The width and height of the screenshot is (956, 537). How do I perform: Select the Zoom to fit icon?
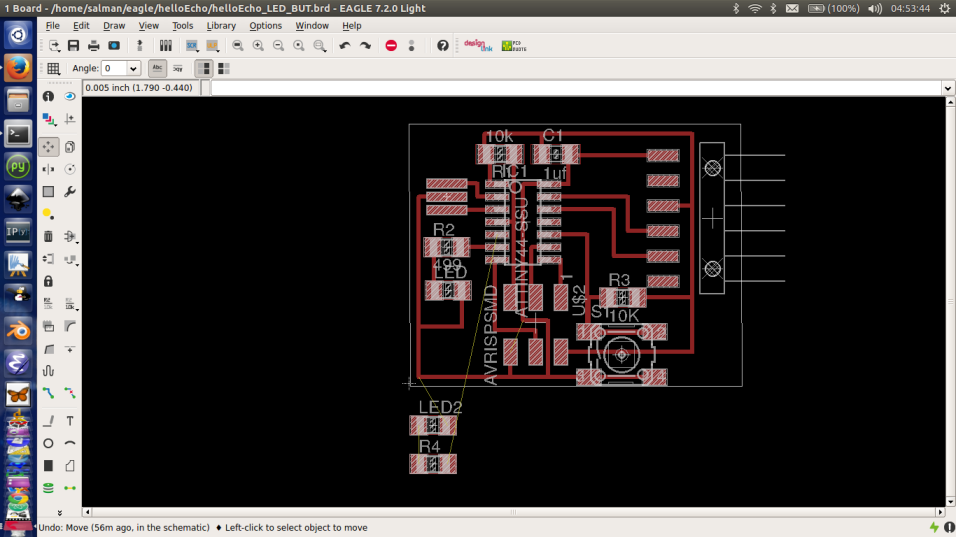pyautogui.click(x=238, y=46)
